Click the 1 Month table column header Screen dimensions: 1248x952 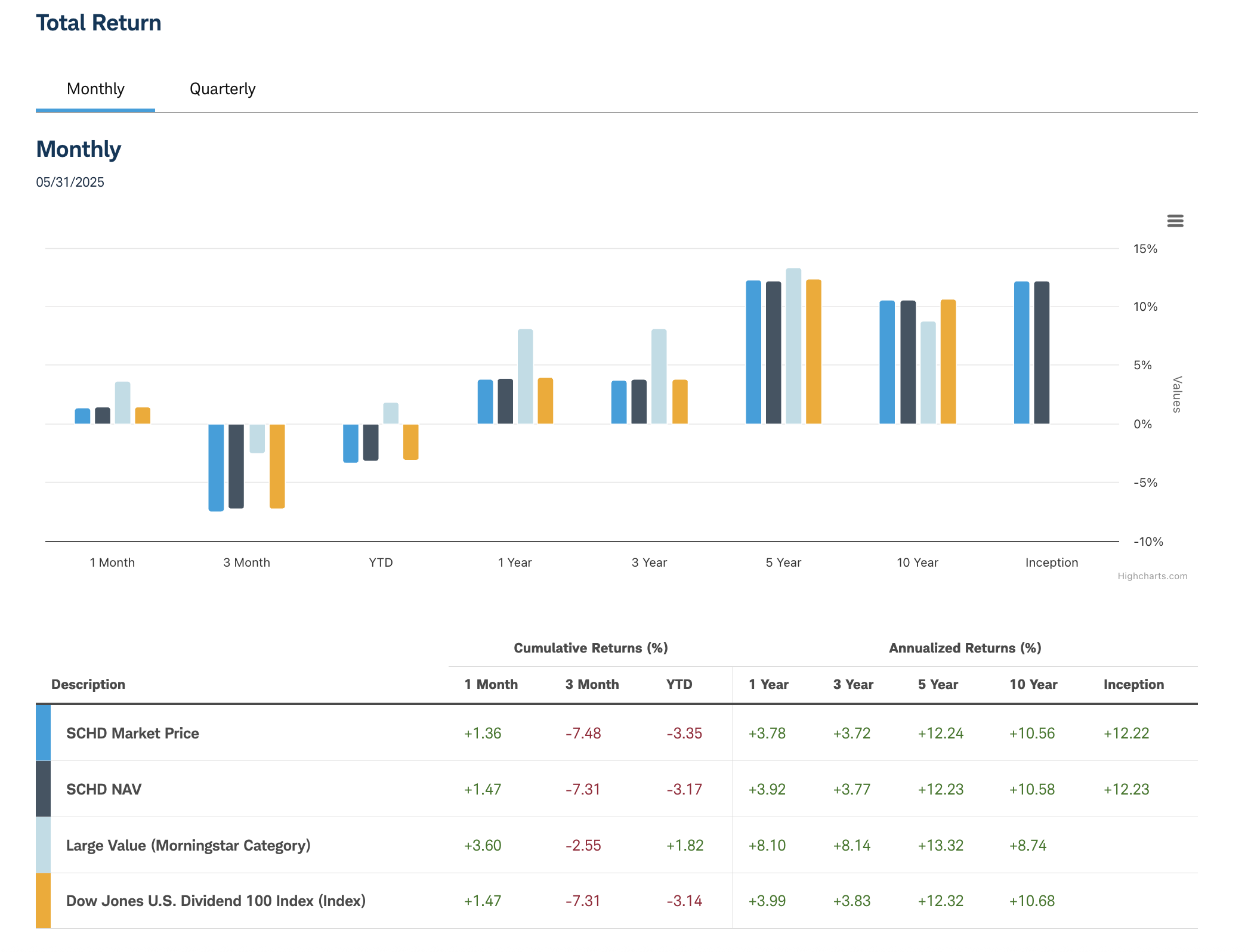(x=491, y=684)
